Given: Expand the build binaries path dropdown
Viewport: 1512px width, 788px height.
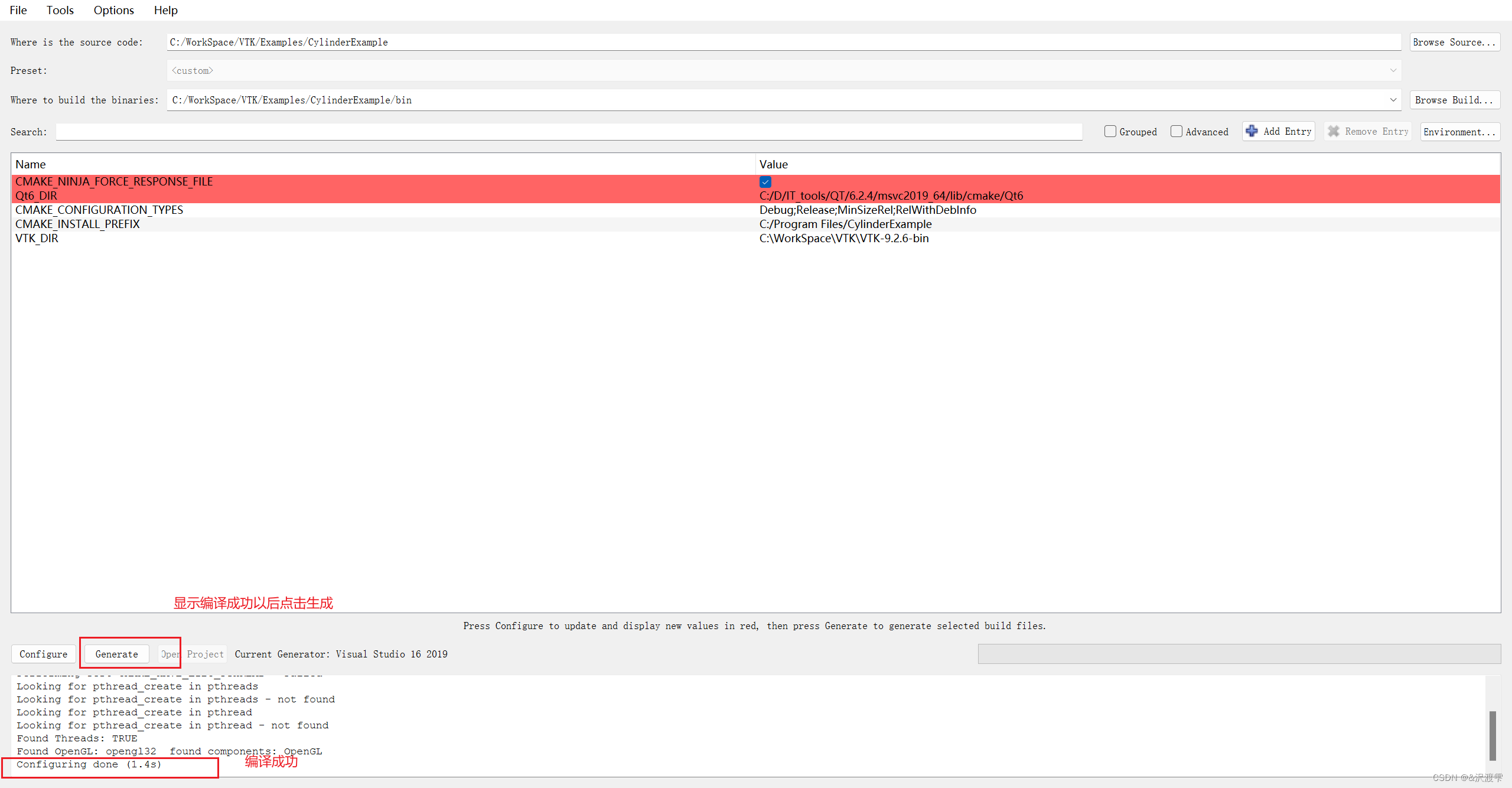Looking at the screenshot, I should 1394,99.
